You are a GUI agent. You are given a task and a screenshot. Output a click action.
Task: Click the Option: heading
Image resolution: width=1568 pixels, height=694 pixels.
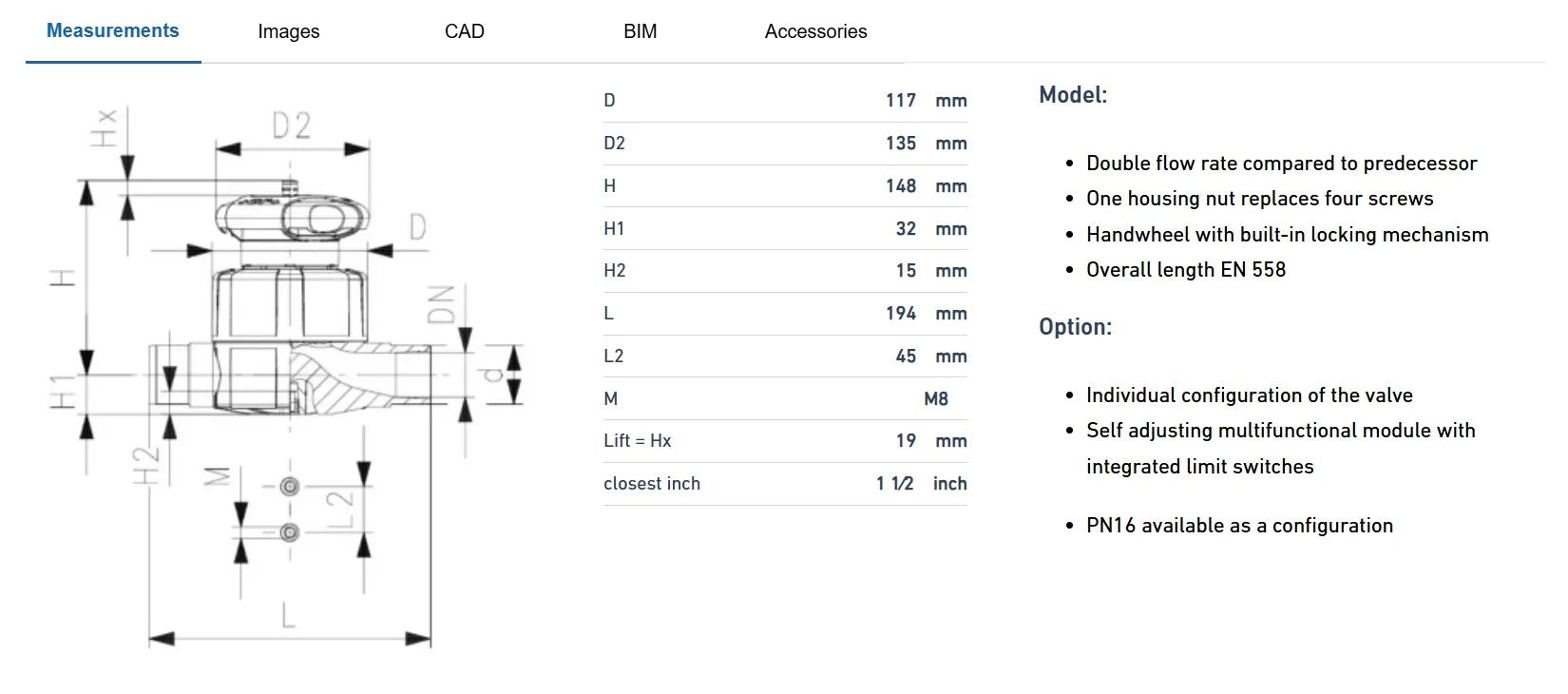coord(1075,327)
